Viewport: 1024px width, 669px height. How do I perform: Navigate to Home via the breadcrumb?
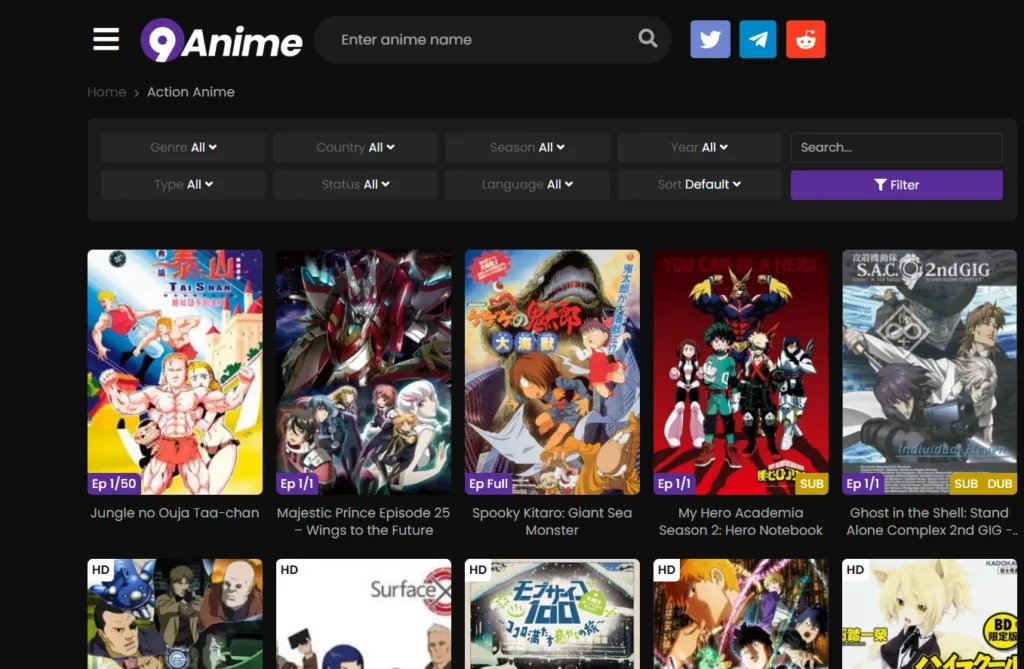[106, 92]
